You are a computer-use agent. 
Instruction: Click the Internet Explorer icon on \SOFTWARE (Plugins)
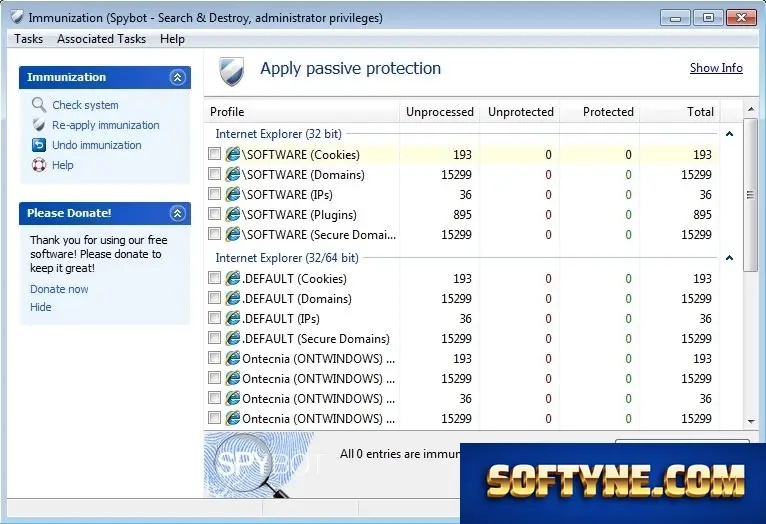233,214
